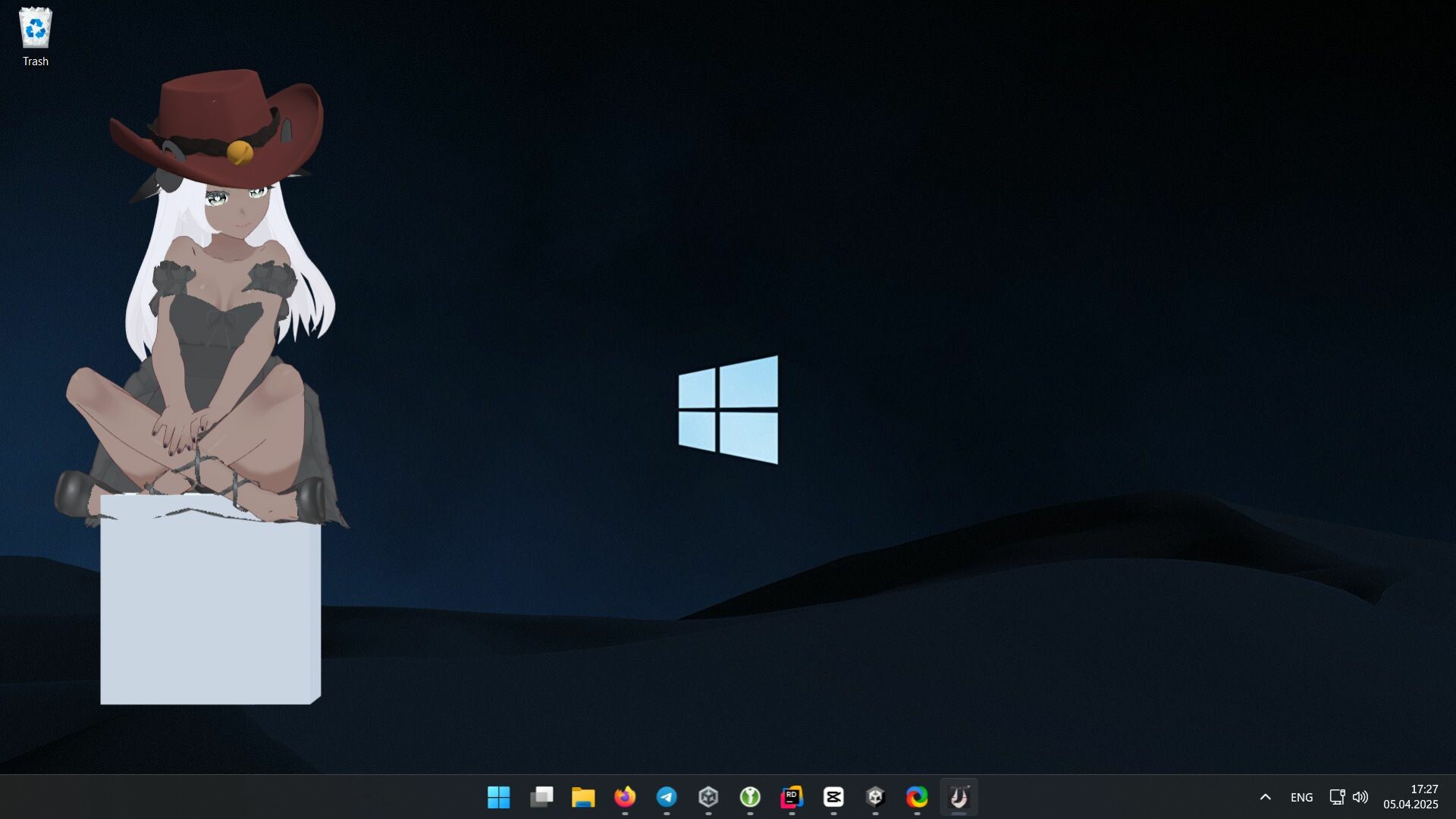
Task: Open KeePassXC green key icon
Action: click(x=750, y=797)
